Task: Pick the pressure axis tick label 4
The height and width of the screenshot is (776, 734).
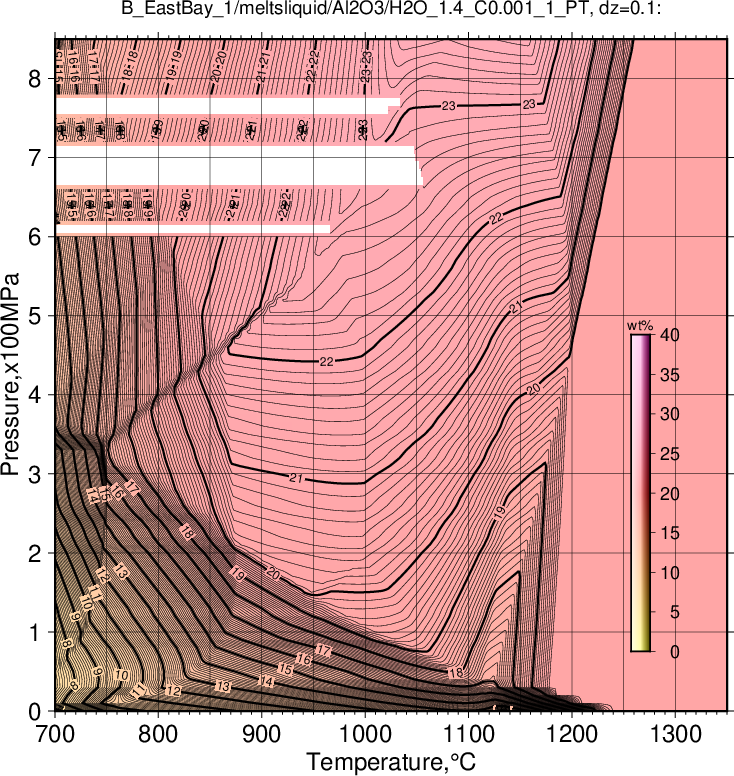Action: (x=34, y=395)
